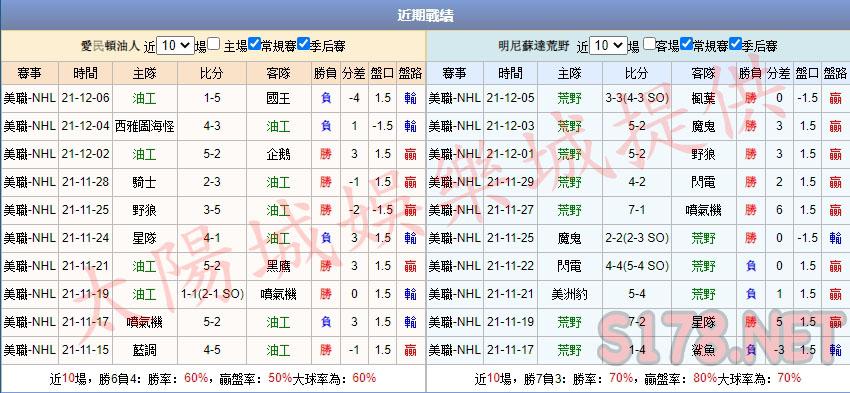Click the 21-12-03 date cell
The width and height of the screenshot is (850, 393).
pos(510,126)
